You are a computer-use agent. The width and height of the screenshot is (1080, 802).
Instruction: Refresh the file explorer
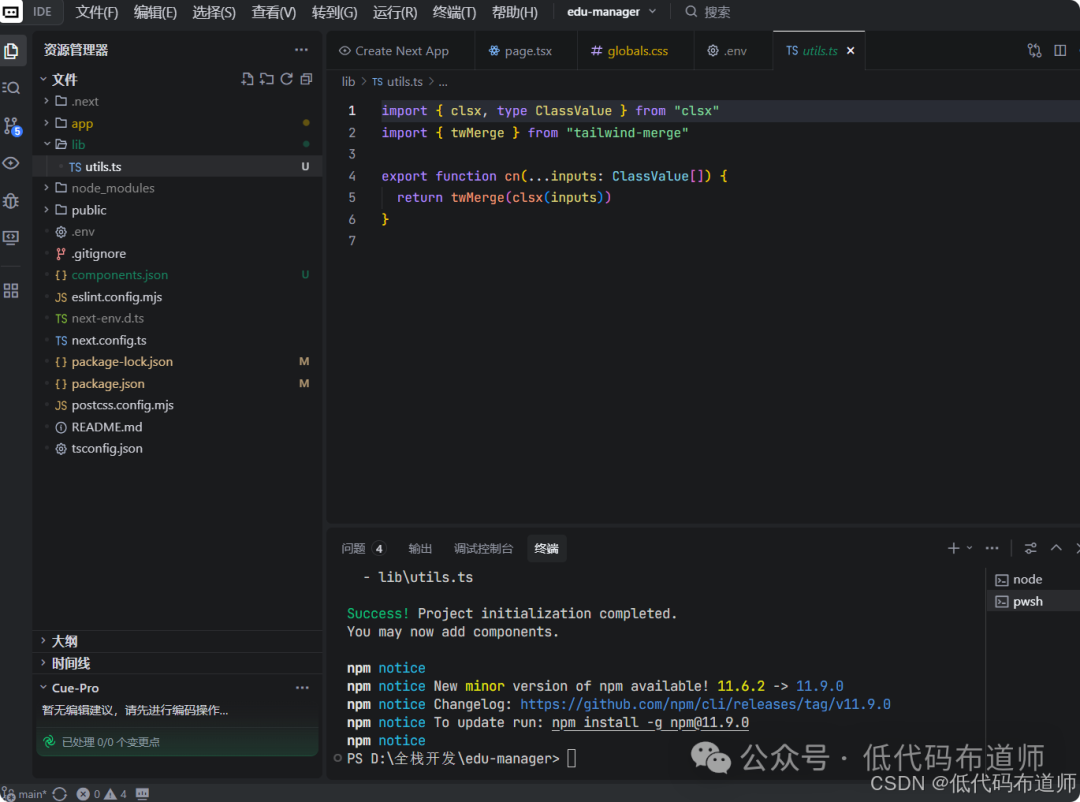point(287,79)
